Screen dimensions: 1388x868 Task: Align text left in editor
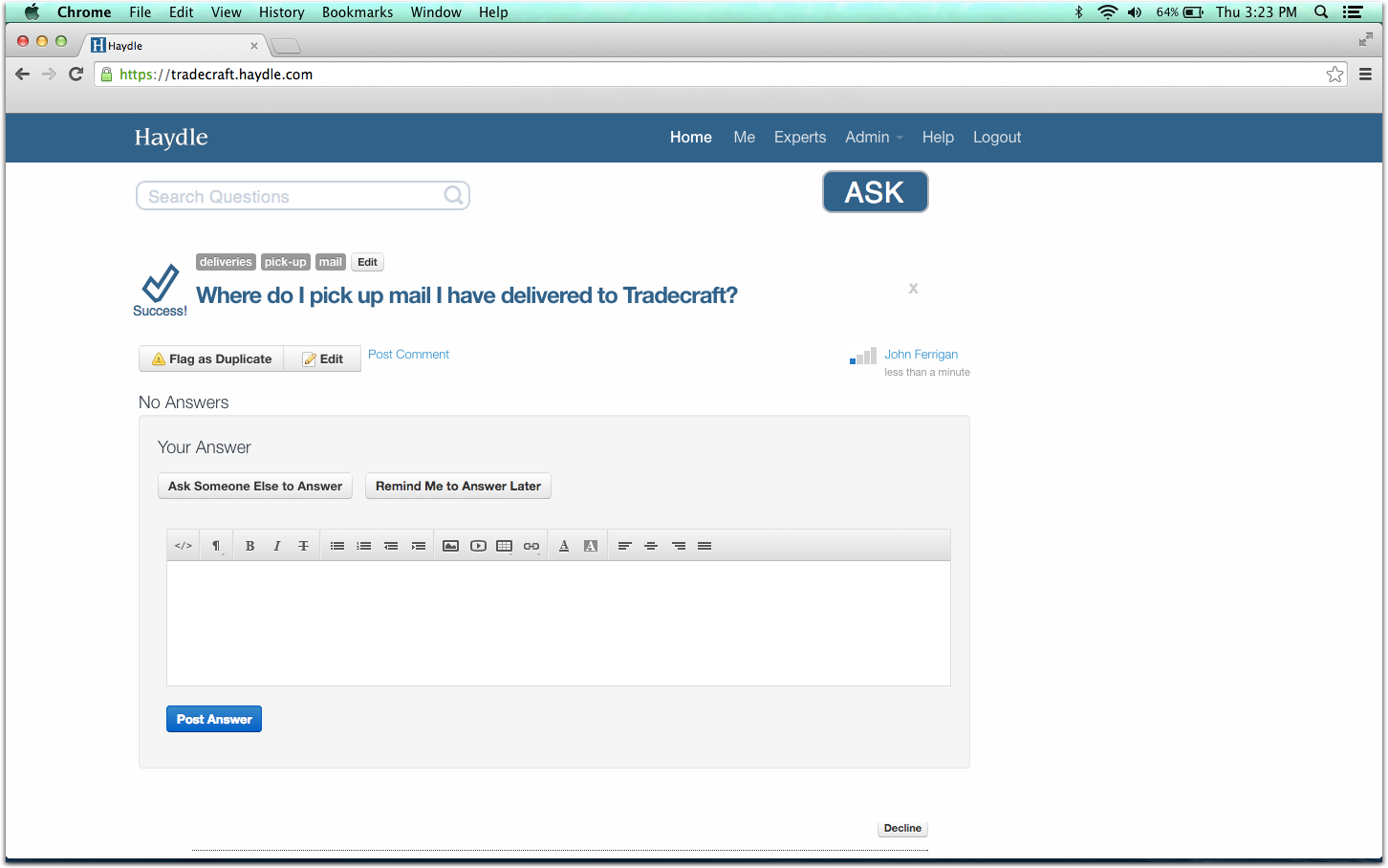624,546
